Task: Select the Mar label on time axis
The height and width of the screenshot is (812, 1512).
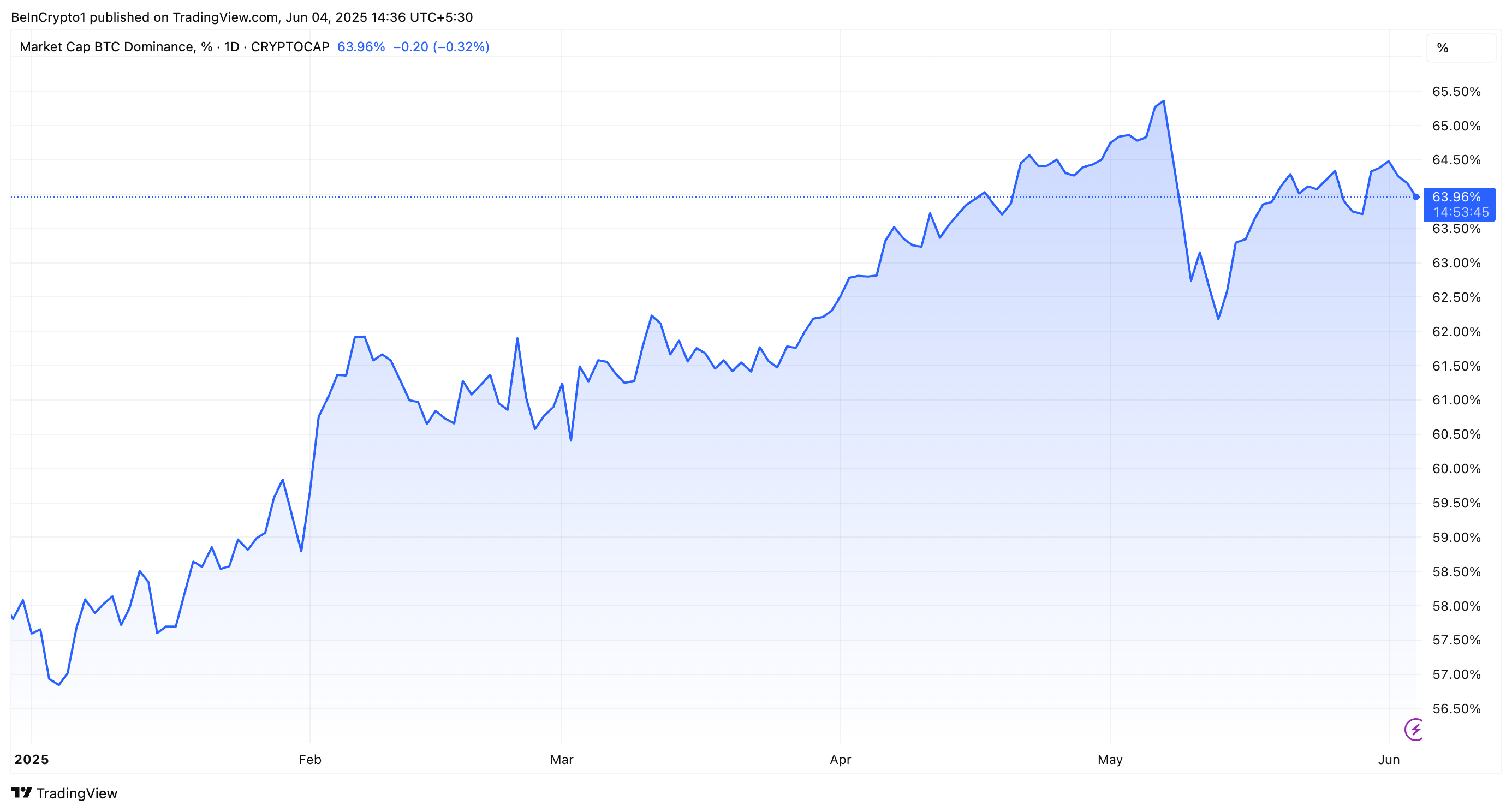Action: pos(561,759)
